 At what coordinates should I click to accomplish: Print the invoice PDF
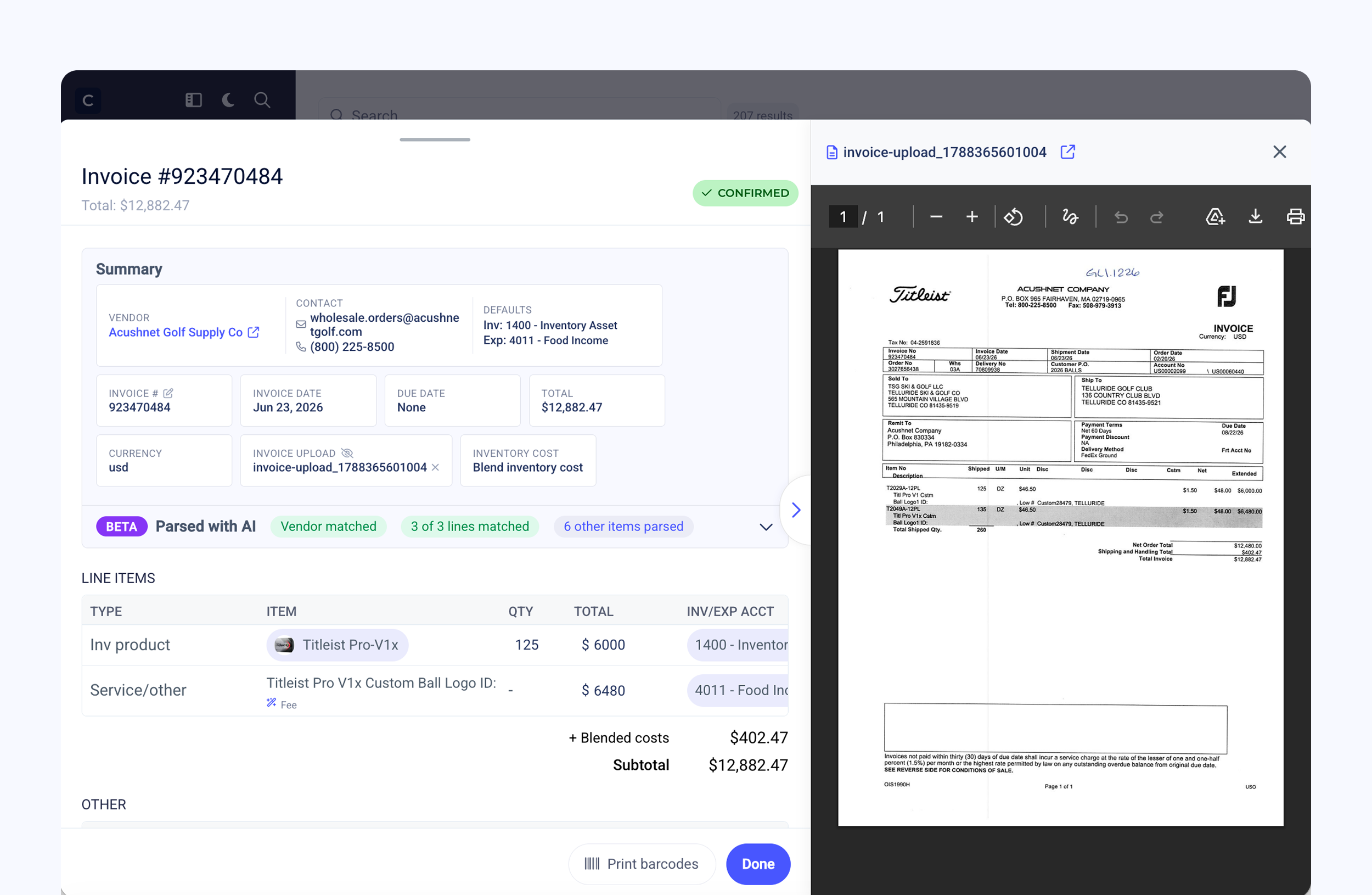click(x=1295, y=217)
